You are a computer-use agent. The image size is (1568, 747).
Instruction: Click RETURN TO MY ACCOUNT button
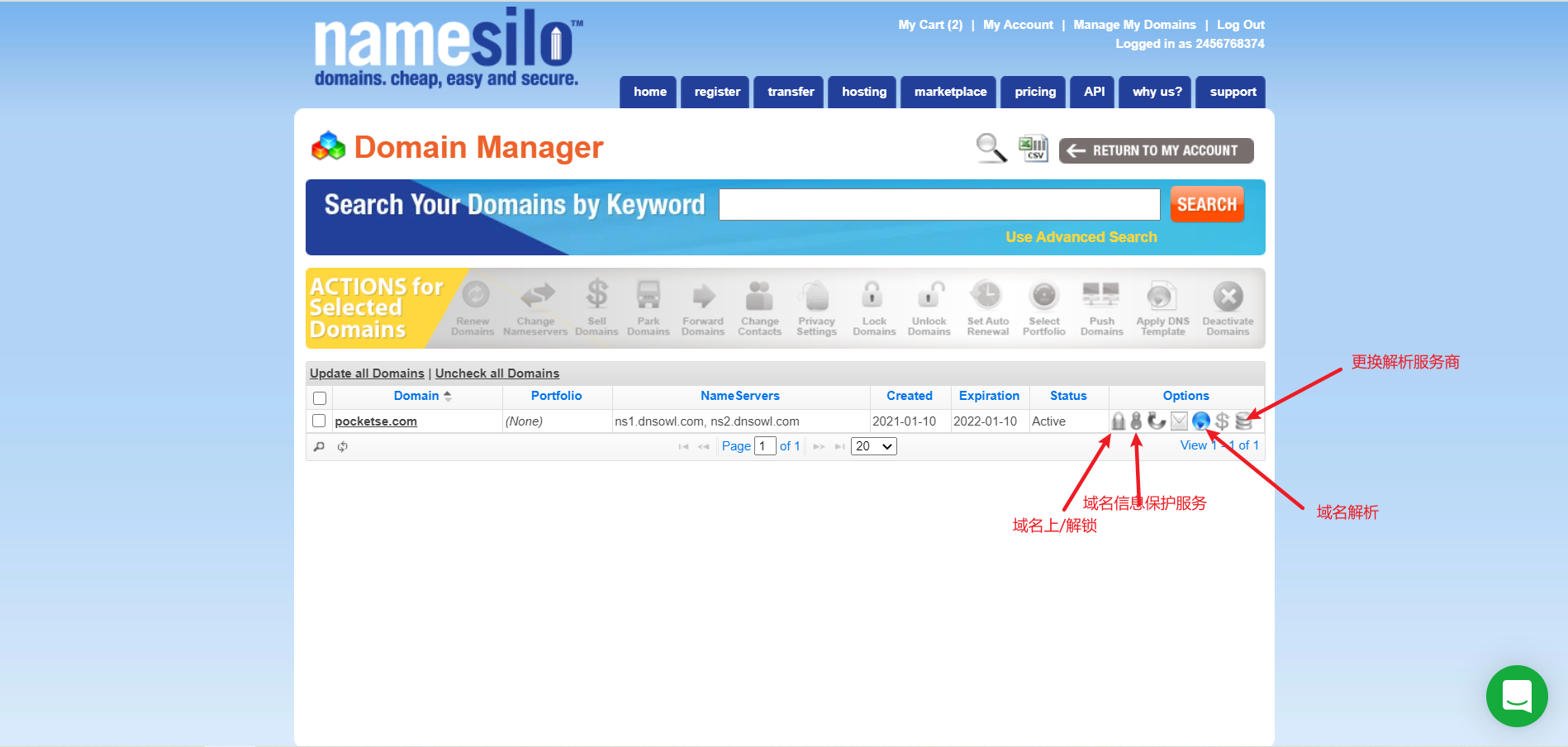(1156, 150)
